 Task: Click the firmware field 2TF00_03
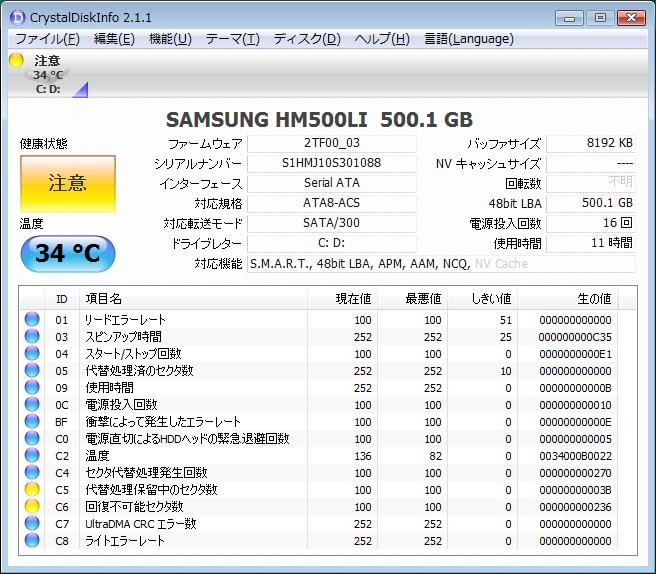(332, 144)
